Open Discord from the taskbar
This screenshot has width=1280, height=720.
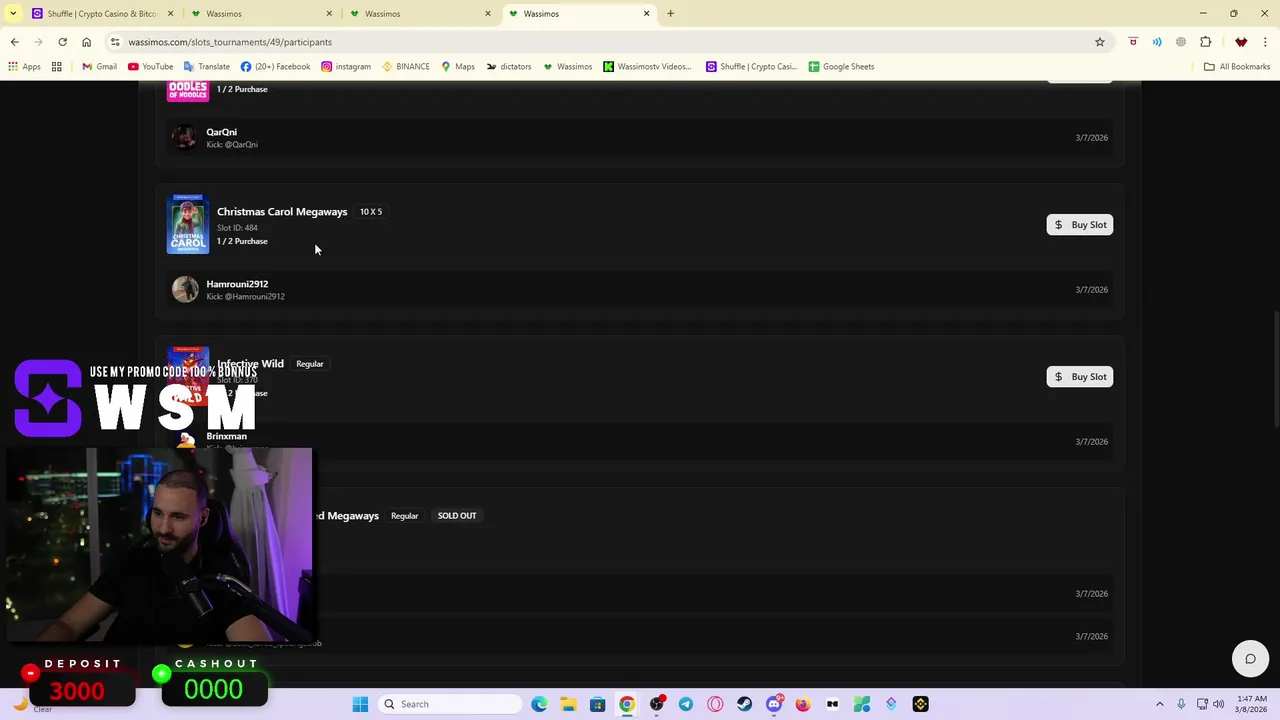point(774,704)
